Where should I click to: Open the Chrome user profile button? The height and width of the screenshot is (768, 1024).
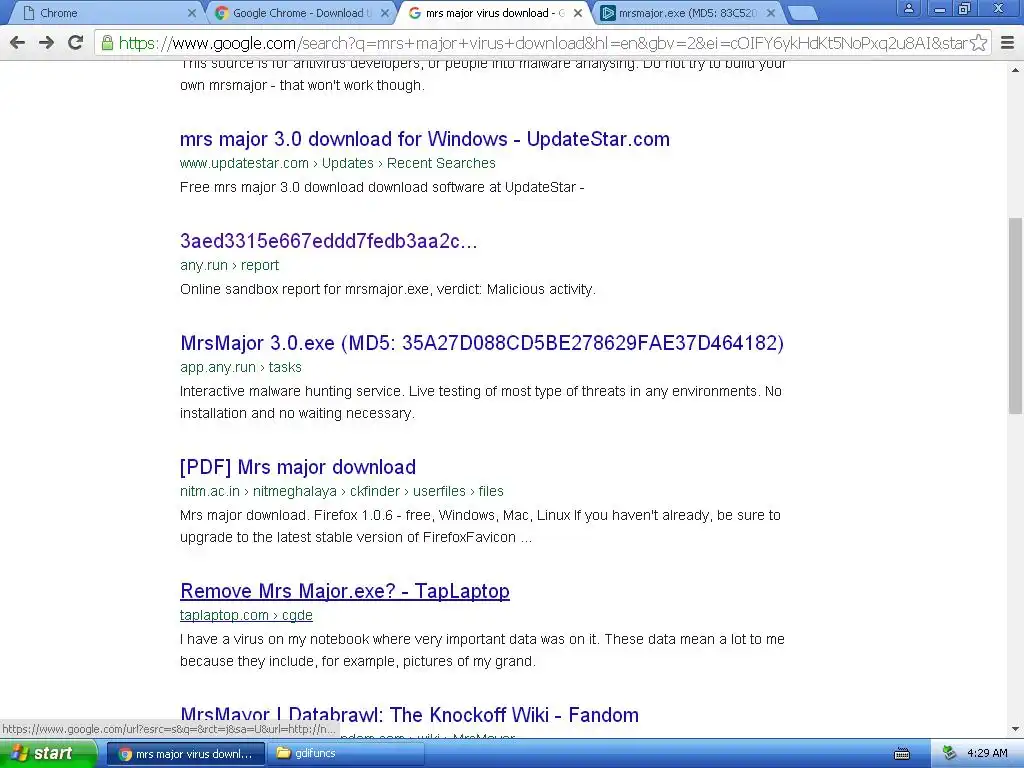pos(908,8)
